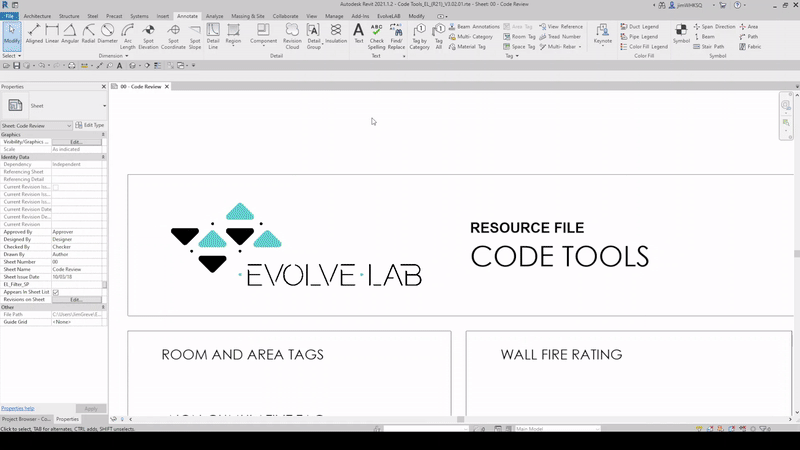Close the 00 - Code Review view tab
The height and width of the screenshot is (450, 800).
tap(166, 87)
